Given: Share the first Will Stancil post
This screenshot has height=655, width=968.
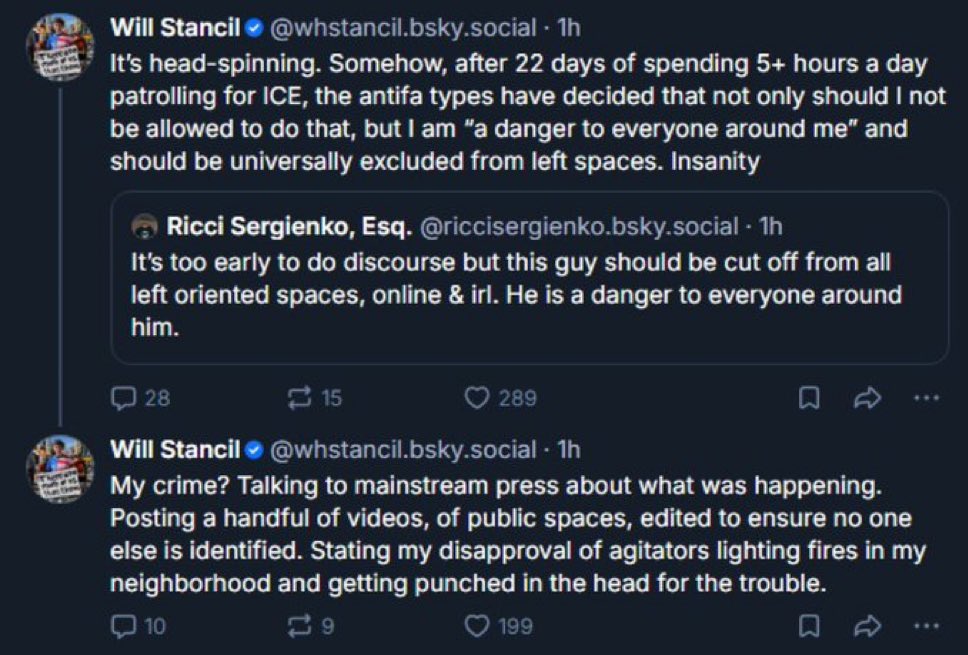Looking at the screenshot, I should click(866, 398).
